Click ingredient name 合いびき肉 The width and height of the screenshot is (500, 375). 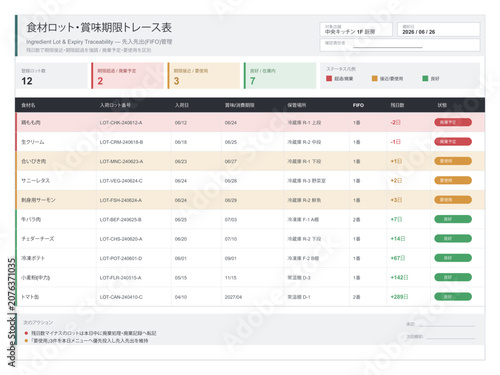[x=34, y=161]
